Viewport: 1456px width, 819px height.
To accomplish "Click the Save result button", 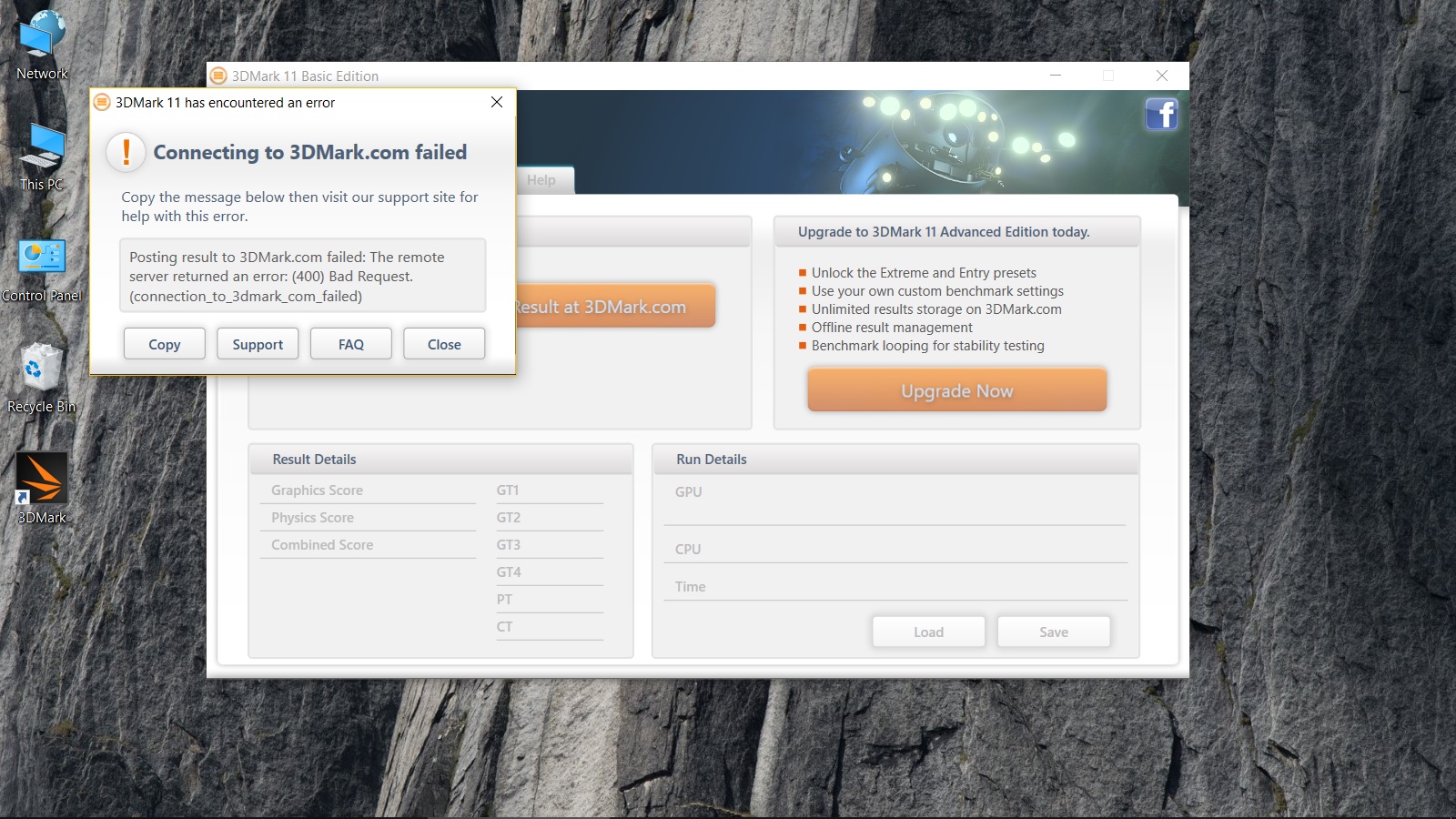I will (x=1054, y=632).
